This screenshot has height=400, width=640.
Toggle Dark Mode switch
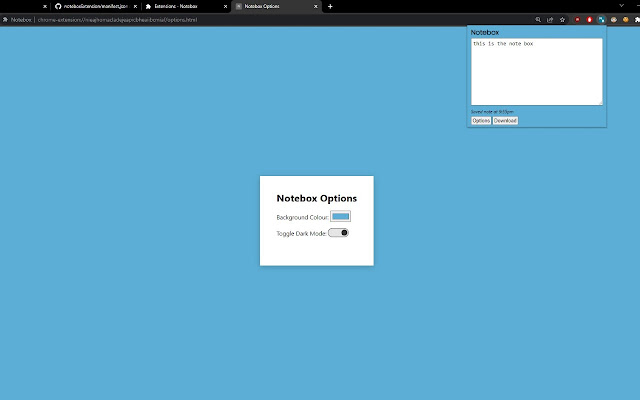(x=339, y=233)
